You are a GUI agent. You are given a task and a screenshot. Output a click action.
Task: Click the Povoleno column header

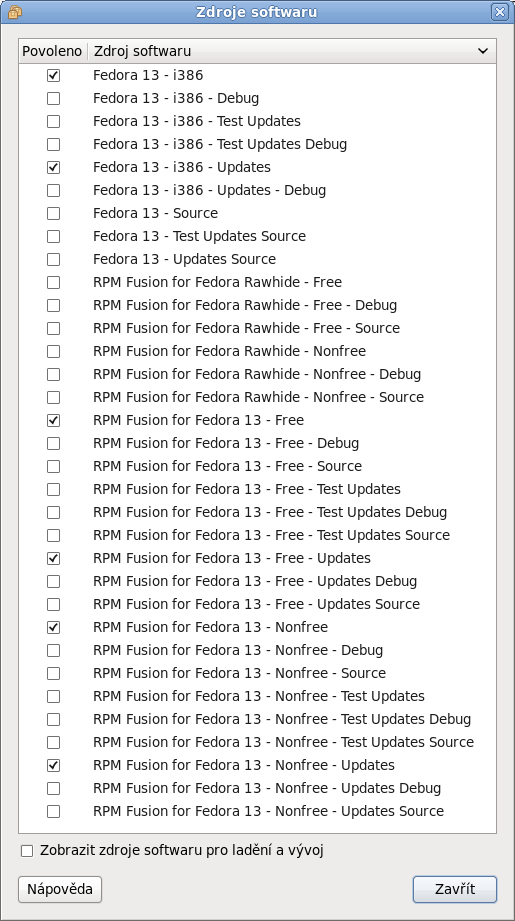(52, 51)
